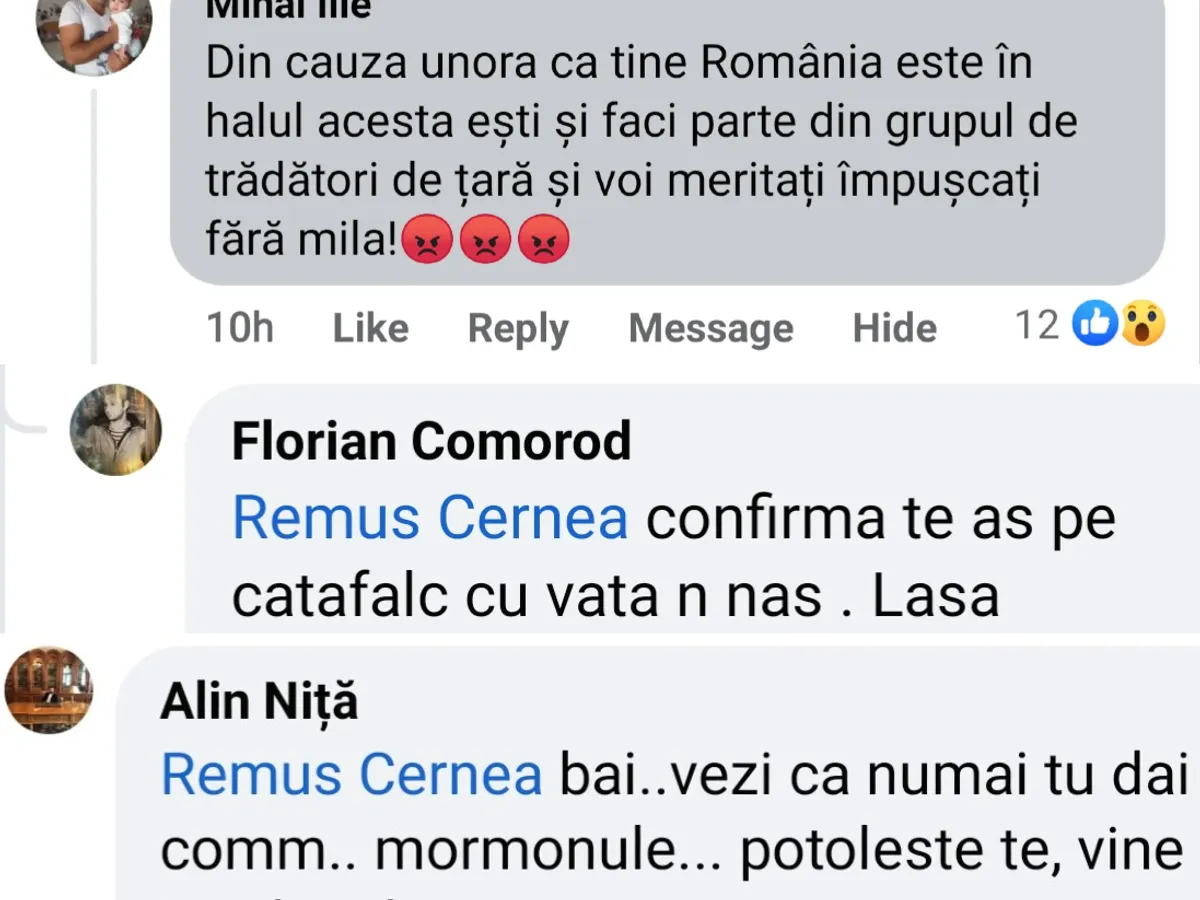Click the wow face reaction icon
The image size is (1200, 900).
point(1142,325)
